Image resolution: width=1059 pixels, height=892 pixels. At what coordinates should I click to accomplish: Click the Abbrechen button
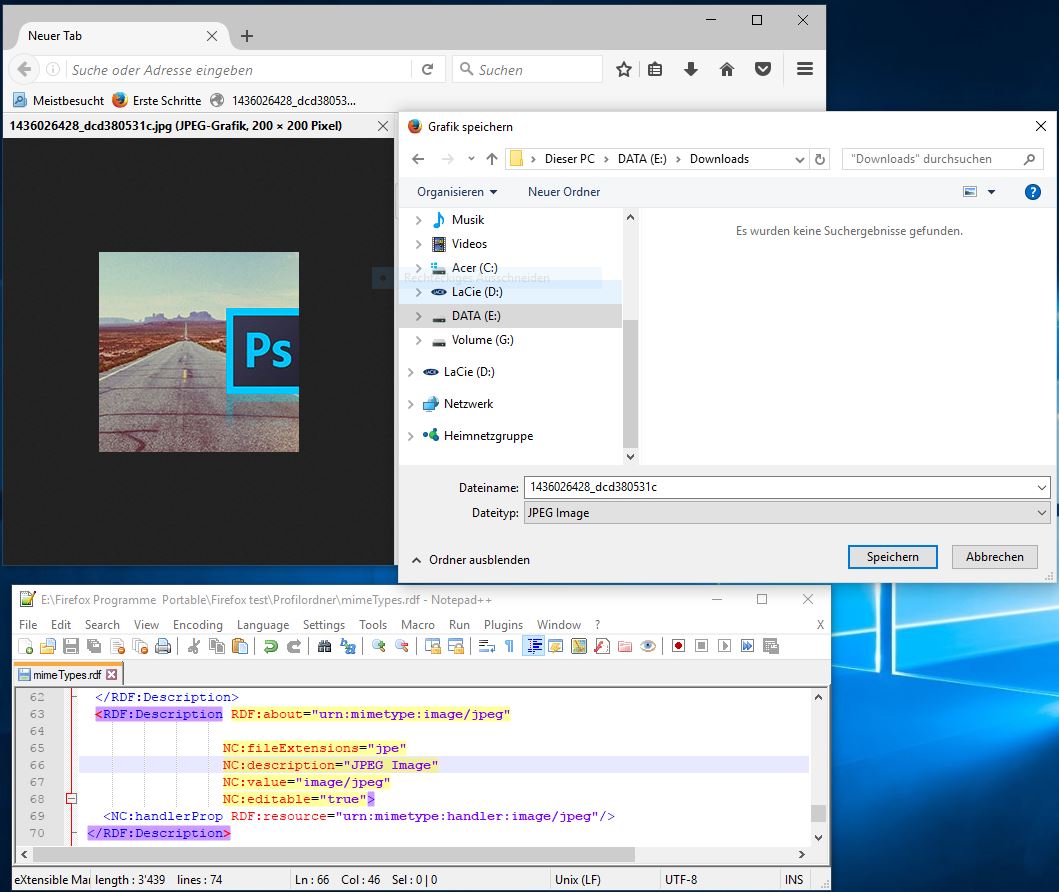(994, 557)
